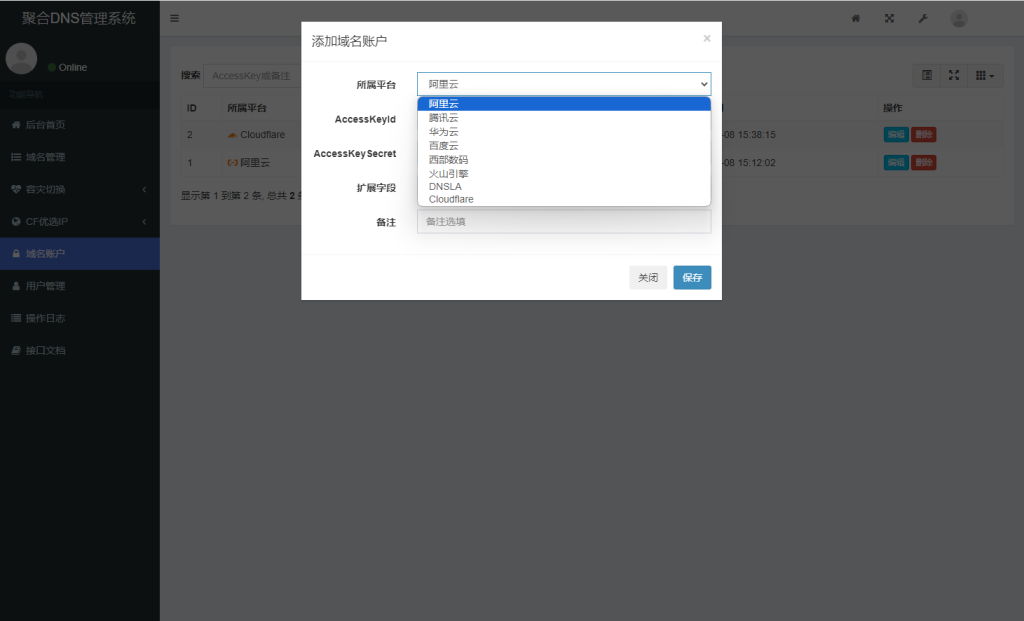Click the 所属平台 column header
Screen dimensions: 1024x621
click(247, 108)
